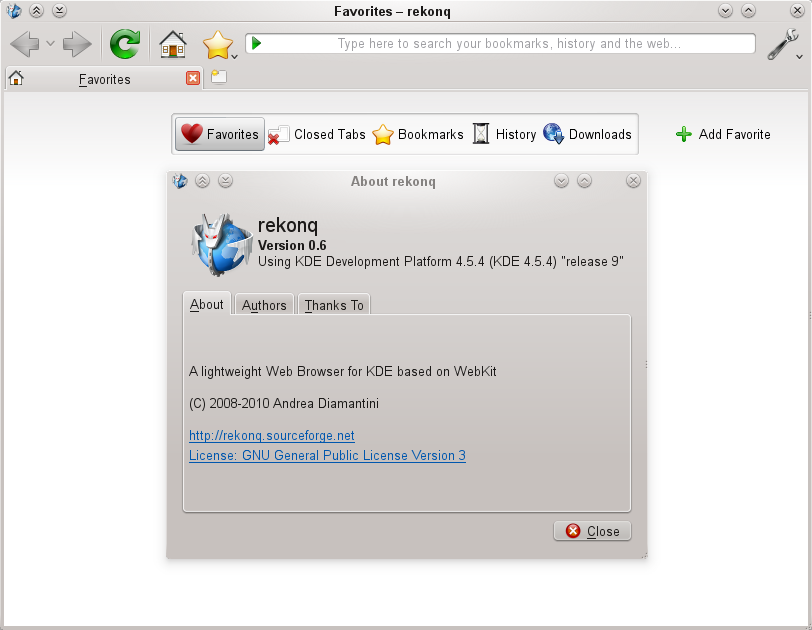Reload the page with green refresh icon
This screenshot has width=812, height=630.
(x=125, y=43)
